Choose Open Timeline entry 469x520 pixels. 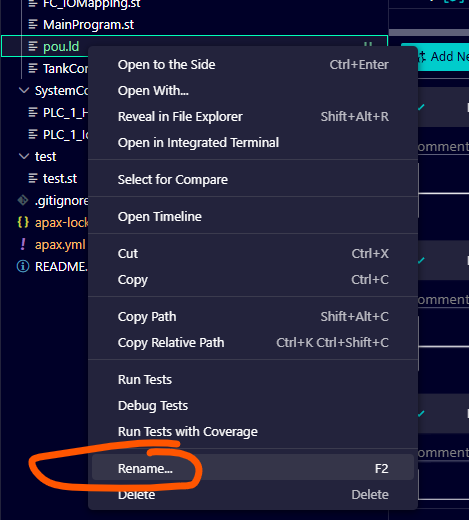[253, 217]
